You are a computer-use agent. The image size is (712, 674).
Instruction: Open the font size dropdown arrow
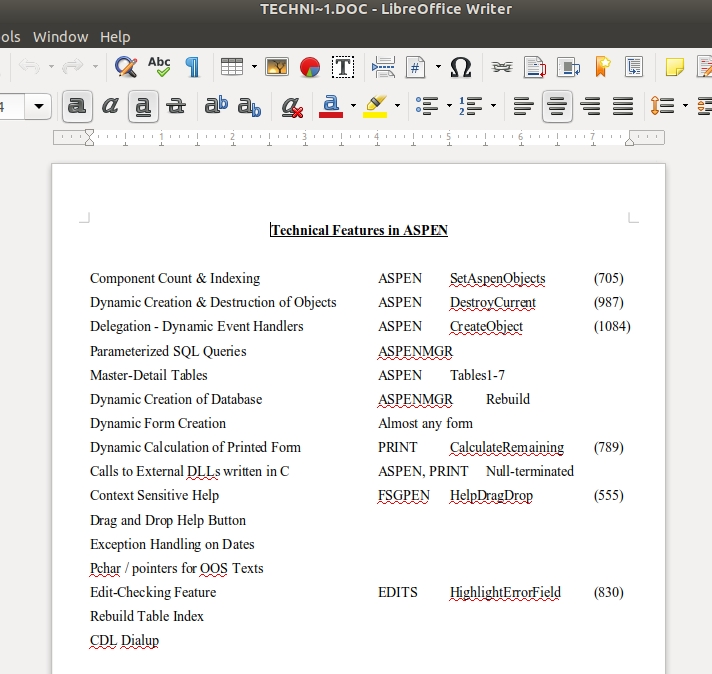pos(39,107)
